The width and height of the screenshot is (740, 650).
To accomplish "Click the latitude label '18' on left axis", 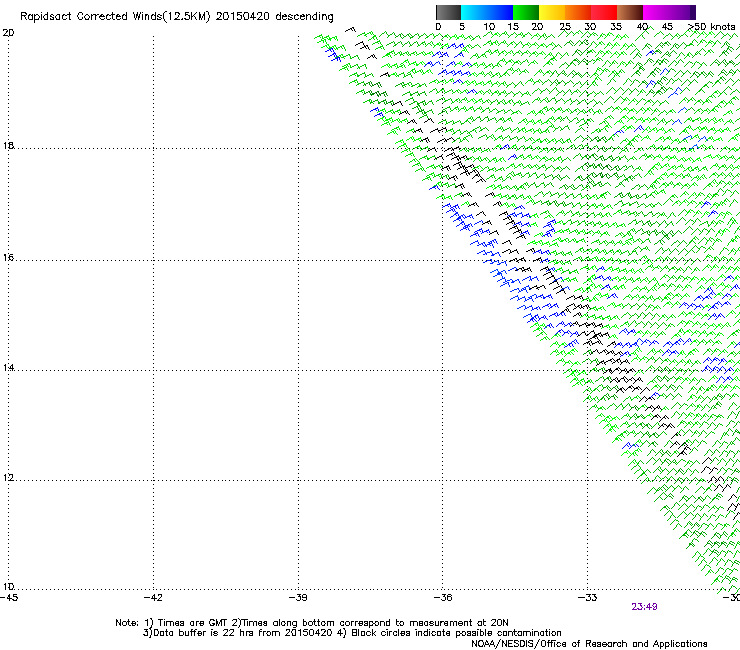I will 8,145.
